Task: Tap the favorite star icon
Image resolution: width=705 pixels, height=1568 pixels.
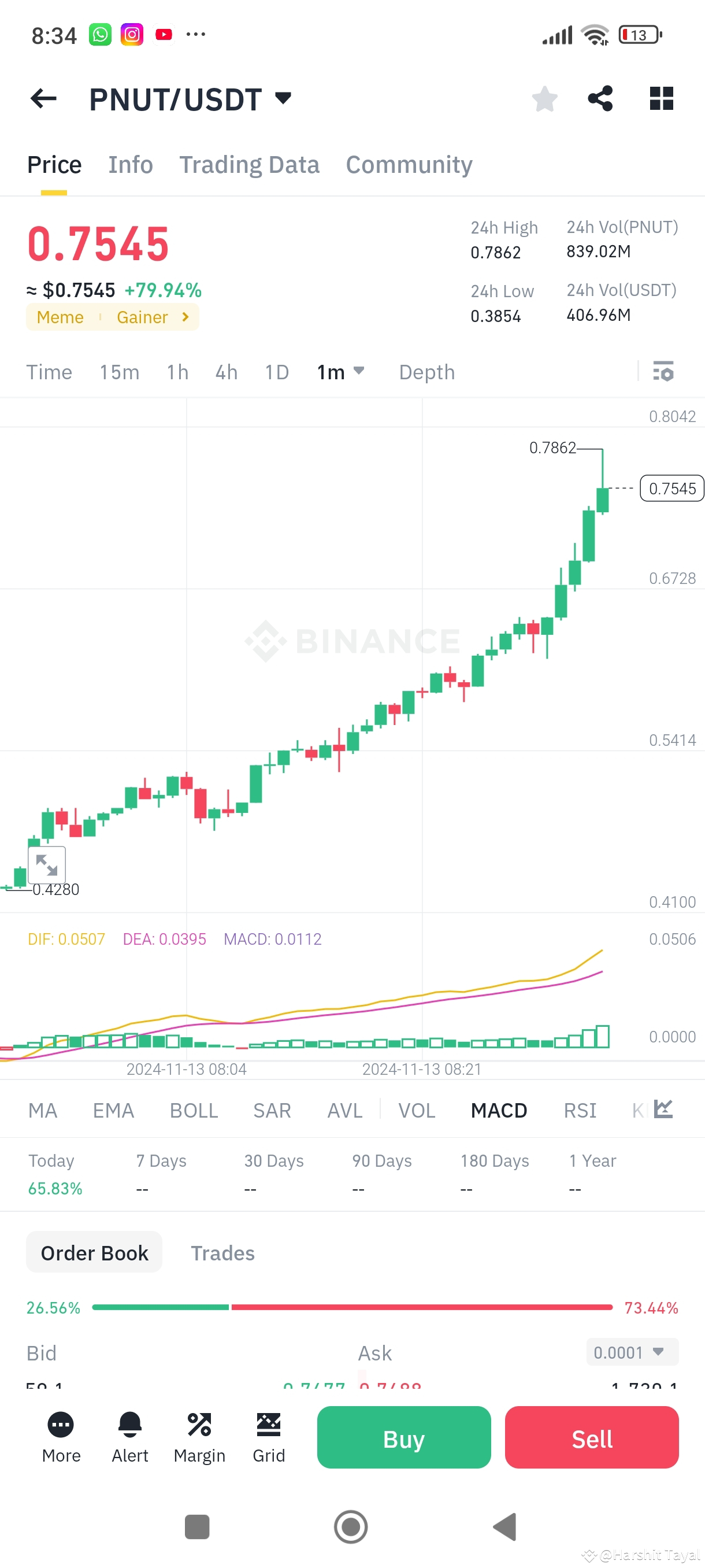Action: pyautogui.click(x=544, y=98)
